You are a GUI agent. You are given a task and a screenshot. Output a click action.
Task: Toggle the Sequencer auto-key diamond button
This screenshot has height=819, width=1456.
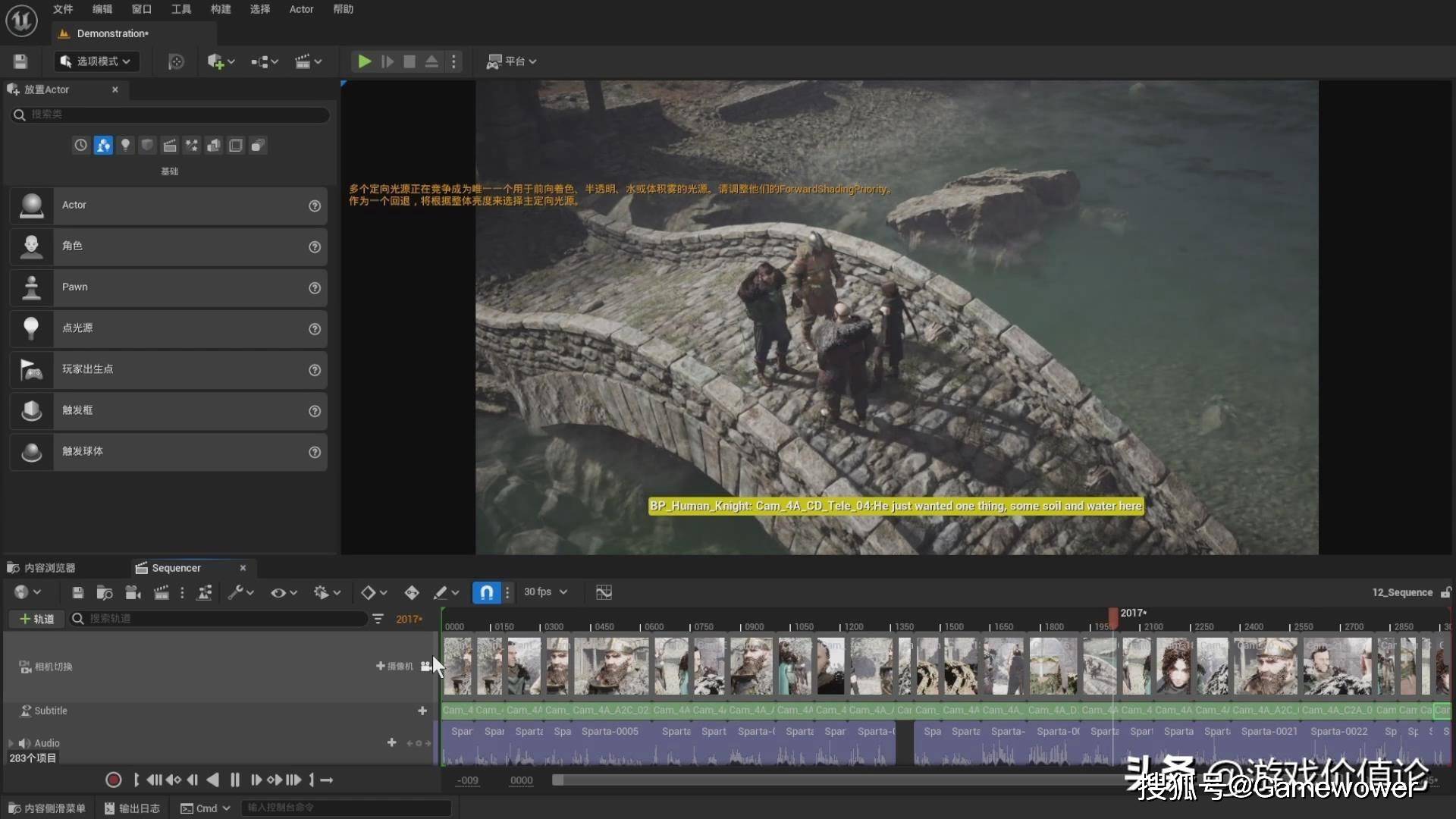(x=411, y=592)
